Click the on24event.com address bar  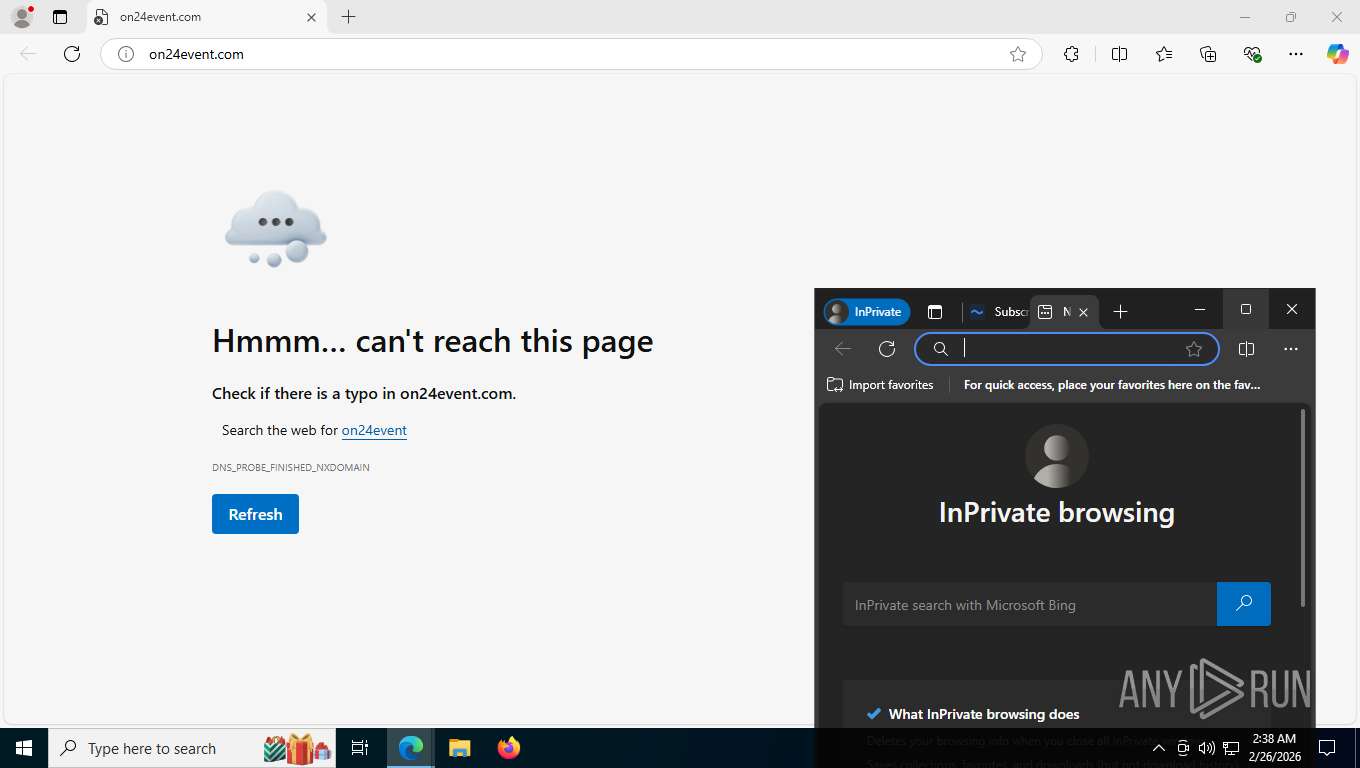click(570, 54)
